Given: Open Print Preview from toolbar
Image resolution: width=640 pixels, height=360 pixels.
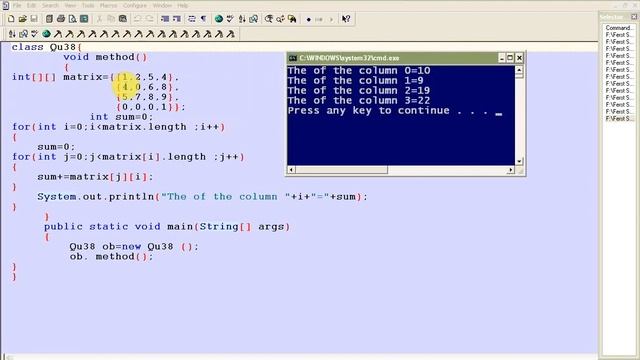Looking at the screenshot, I should (x=72, y=19).
